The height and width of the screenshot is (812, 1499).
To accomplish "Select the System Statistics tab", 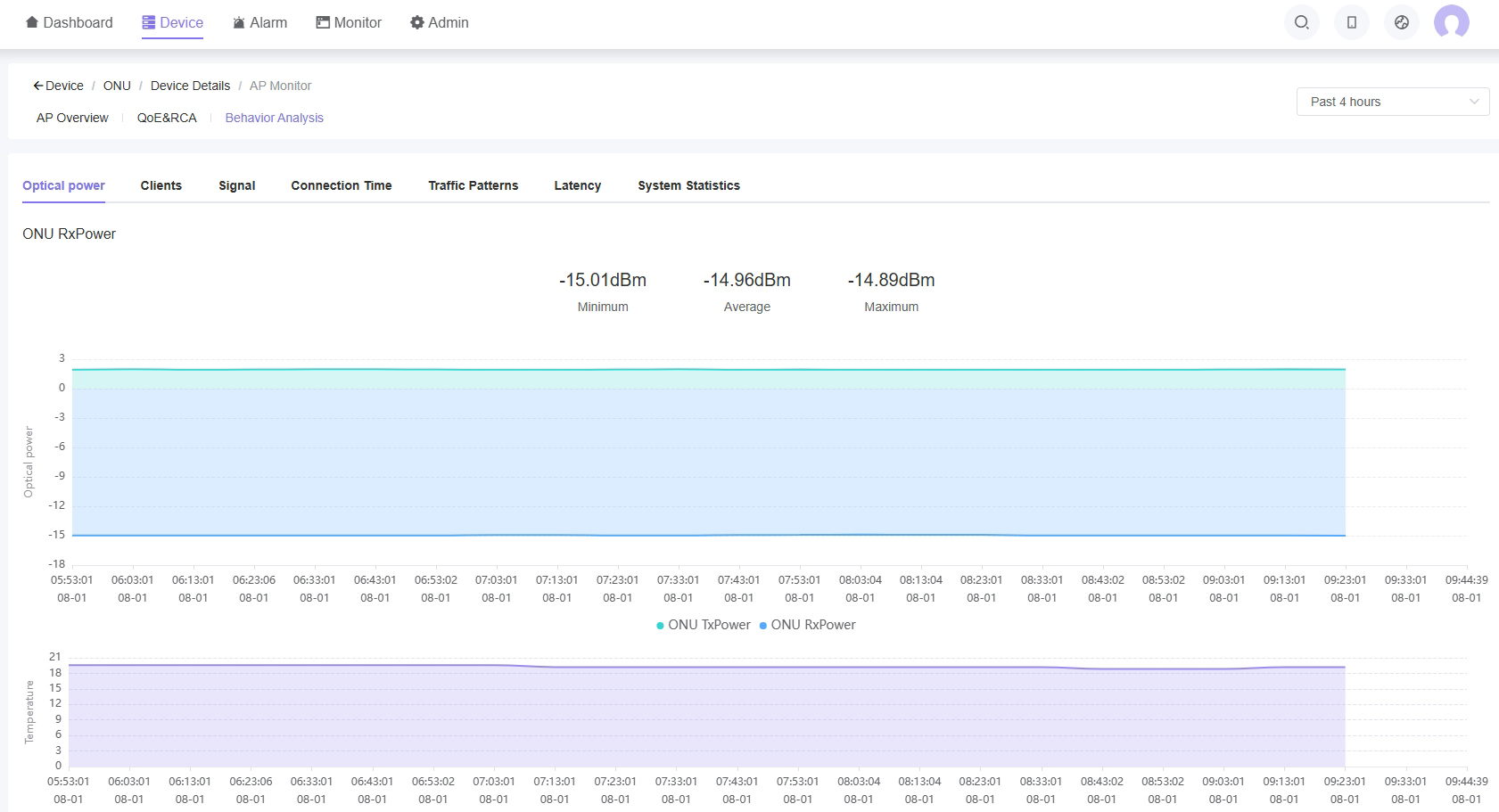I will click(688, 185).
